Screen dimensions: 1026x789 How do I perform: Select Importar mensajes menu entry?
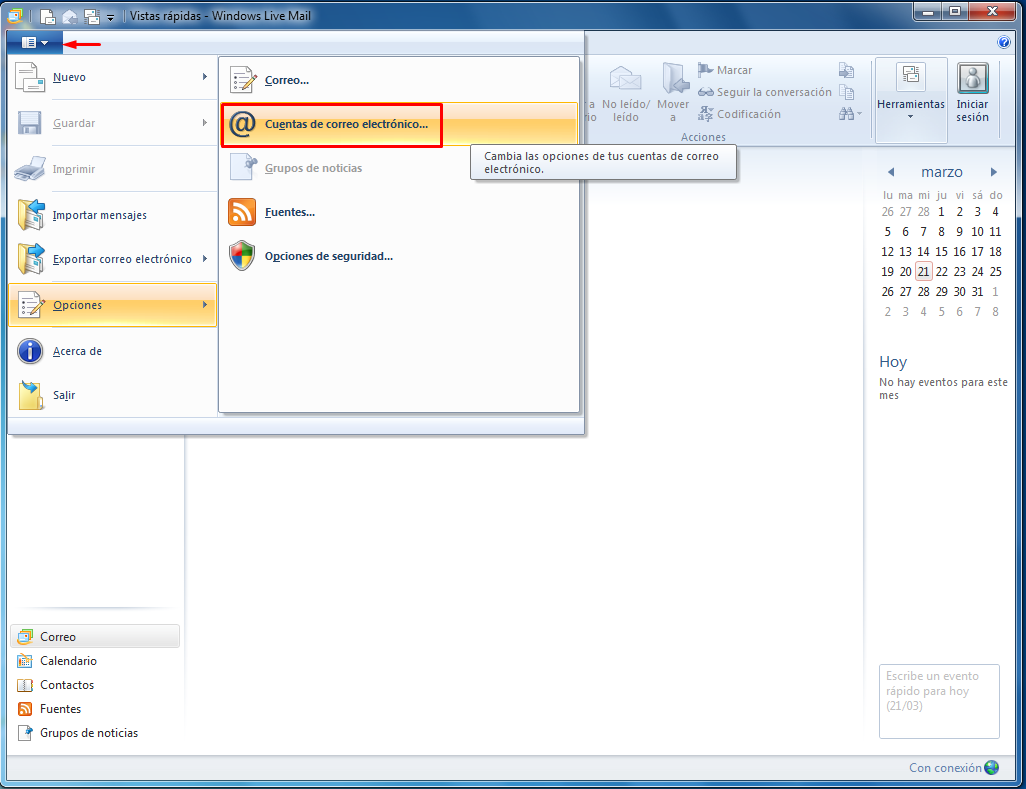click(112, 215)
